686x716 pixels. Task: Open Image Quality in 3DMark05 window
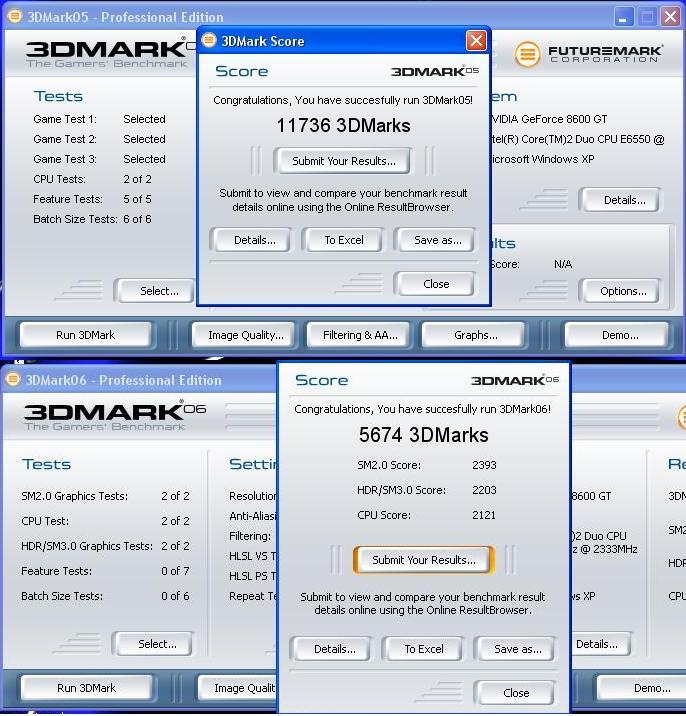pos(246,335)
